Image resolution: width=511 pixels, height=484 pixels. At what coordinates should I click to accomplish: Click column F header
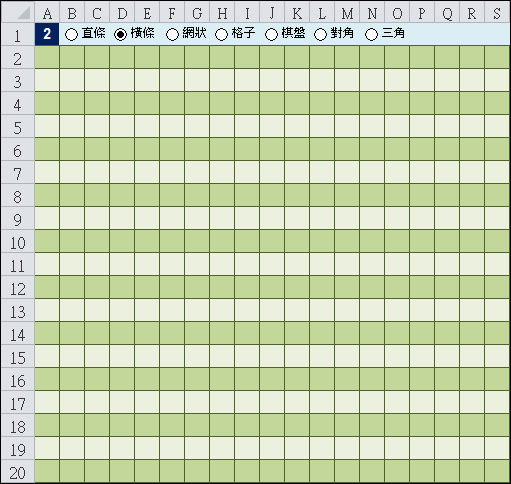pyautogui.click(x=172, y=13)
